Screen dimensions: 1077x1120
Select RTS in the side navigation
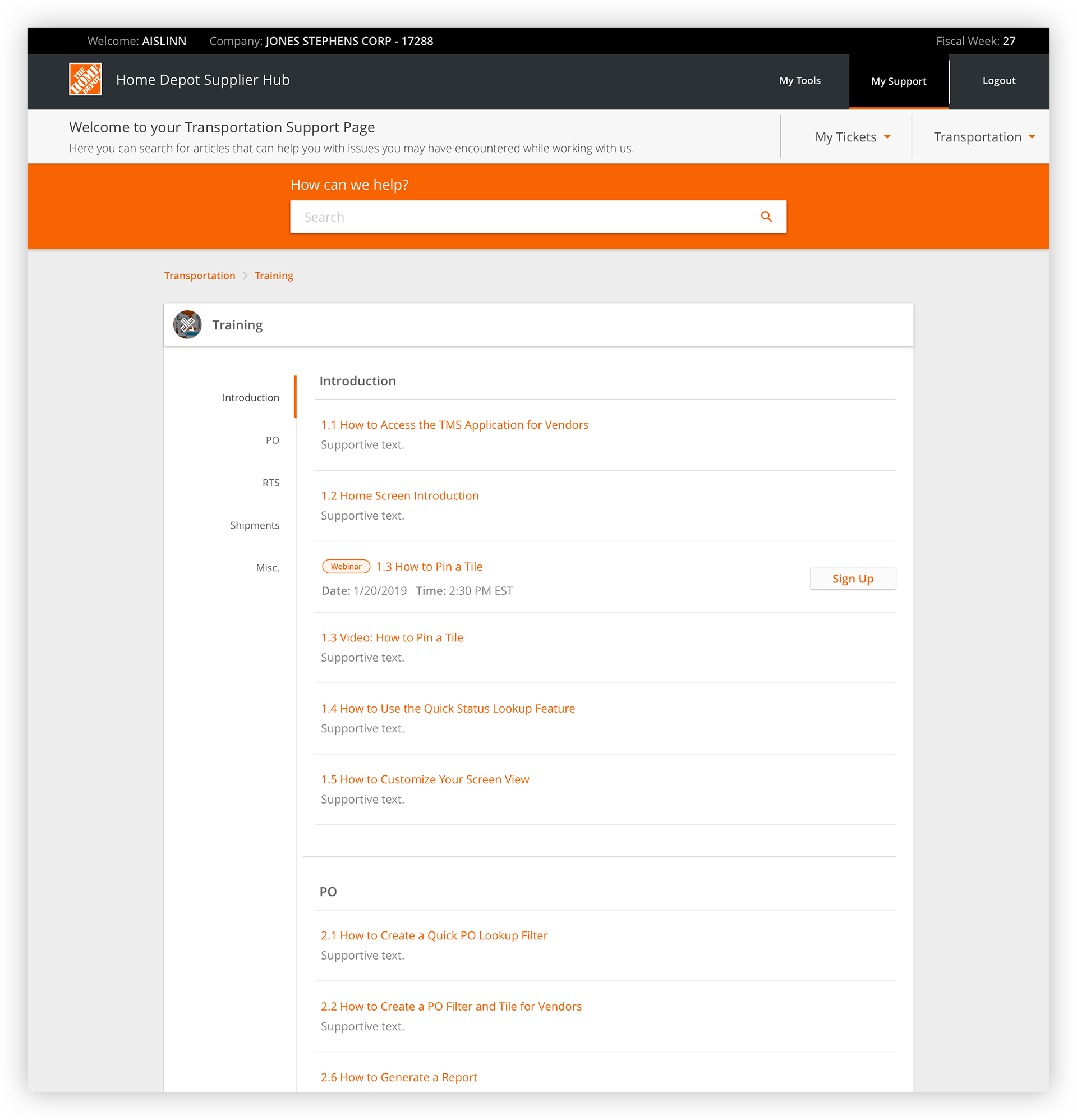(x=271, y=483)
